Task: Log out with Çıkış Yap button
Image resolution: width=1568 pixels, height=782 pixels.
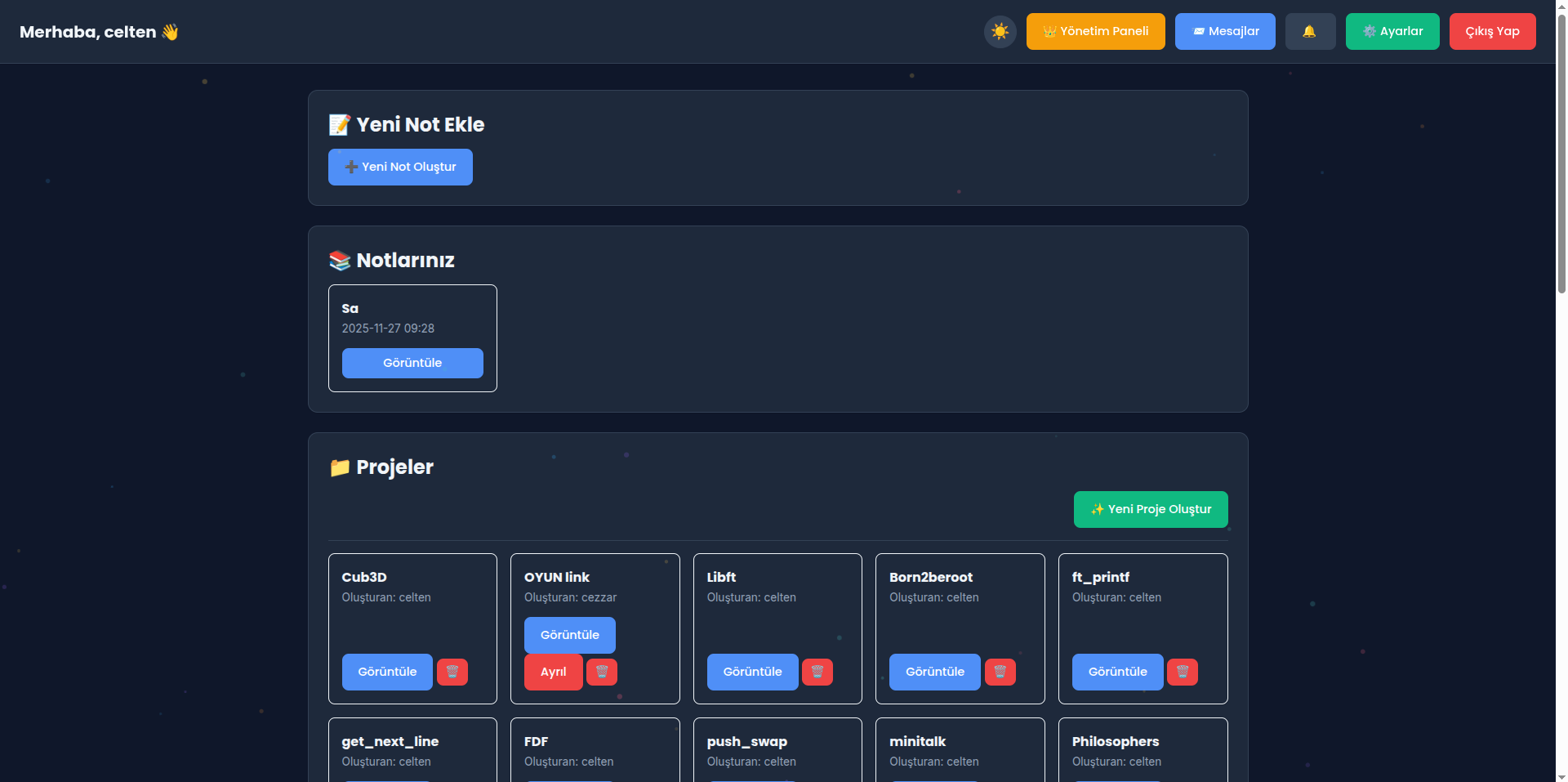Action: pyautogui.click(x=1491, y=32)
